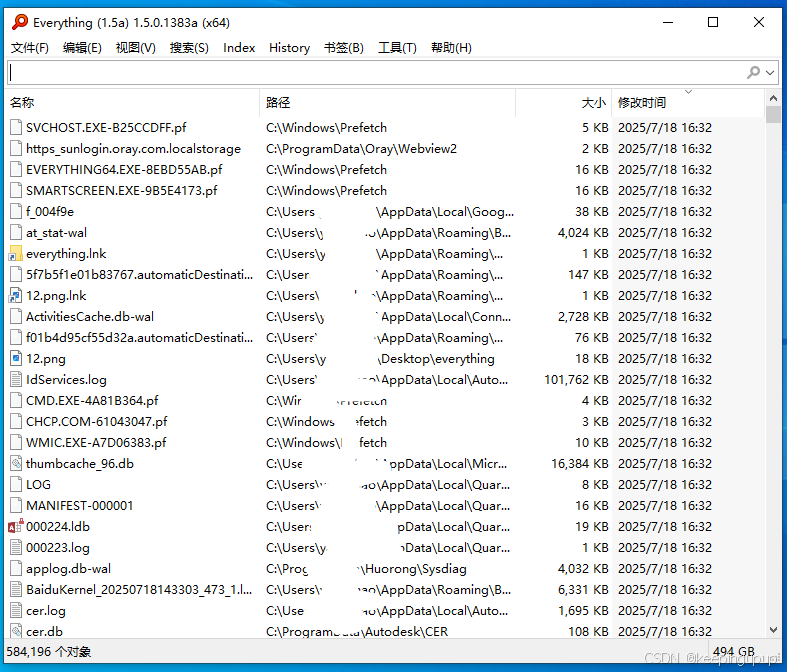
Task: Click the scrollbar down arrow
Action: pos(773,630)
